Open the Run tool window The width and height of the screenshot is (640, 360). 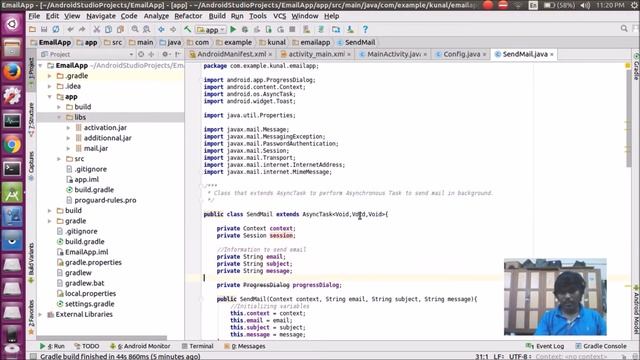(x=52, y=346)
